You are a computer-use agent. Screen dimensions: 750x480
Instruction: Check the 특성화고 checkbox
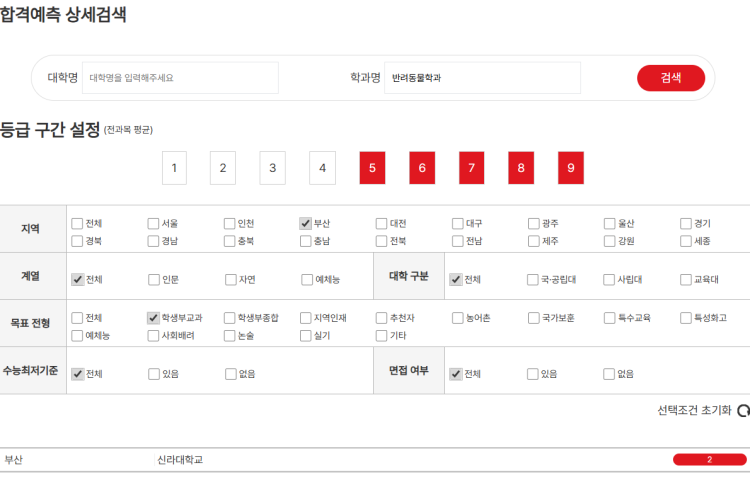coord(686,318)
